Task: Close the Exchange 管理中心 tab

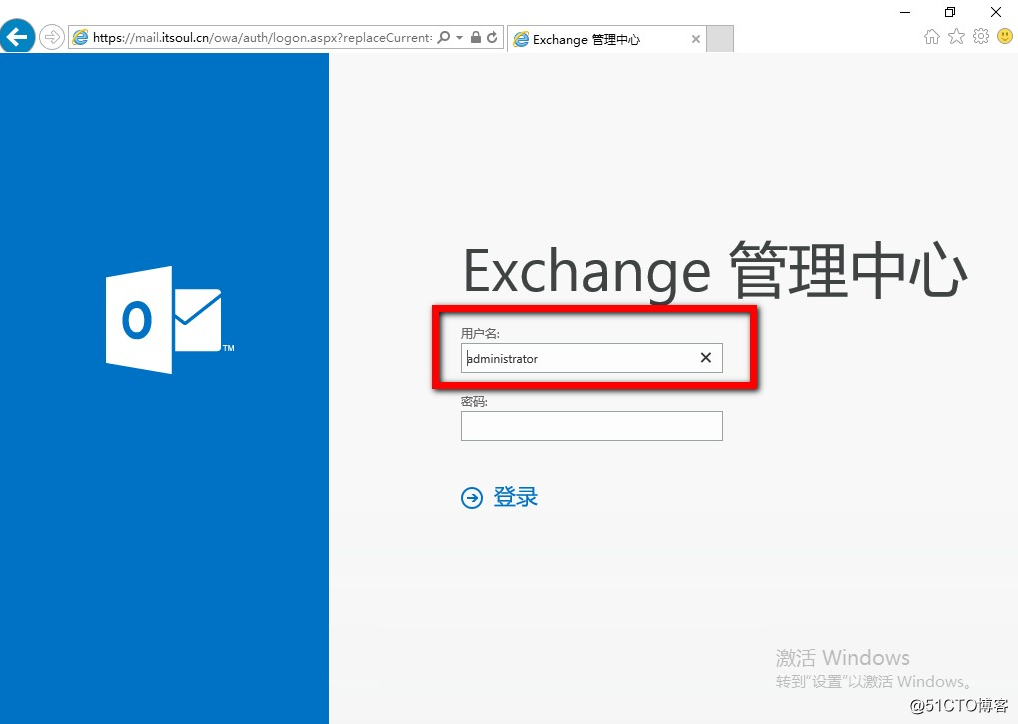Action: point(695,40)
